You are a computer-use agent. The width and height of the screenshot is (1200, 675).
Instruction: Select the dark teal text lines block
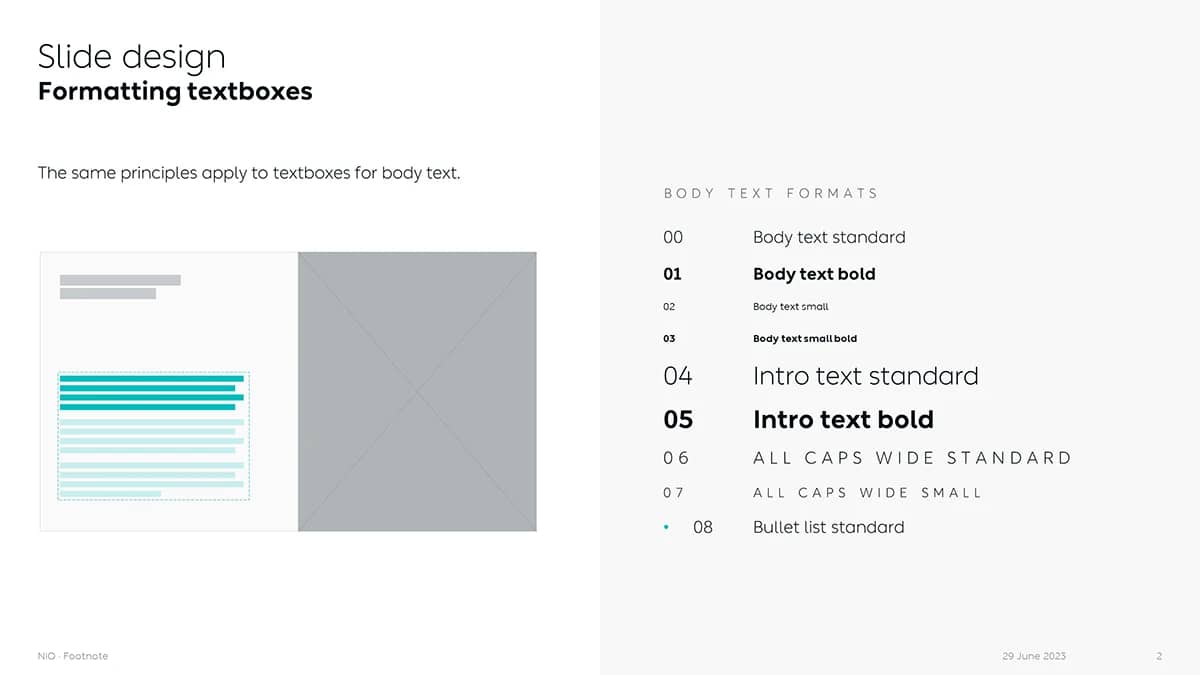pyautogui.click(x=151, y=392)
